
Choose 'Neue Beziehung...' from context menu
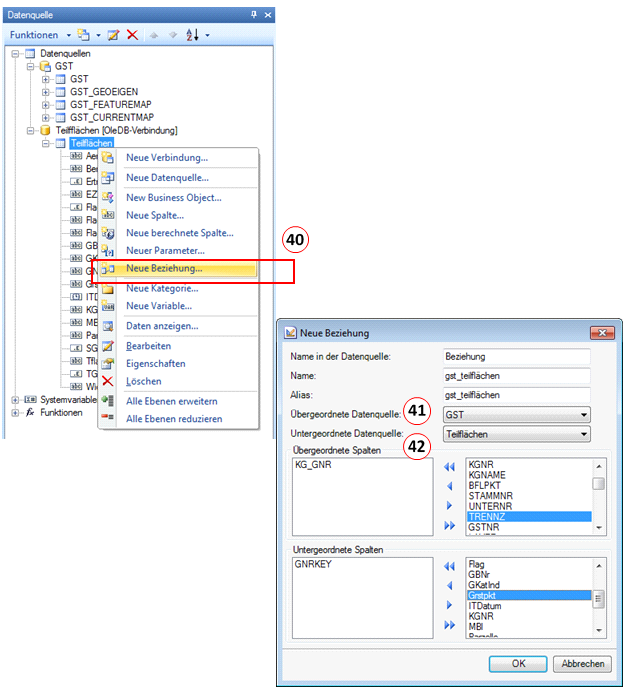[x=164, y=269]
